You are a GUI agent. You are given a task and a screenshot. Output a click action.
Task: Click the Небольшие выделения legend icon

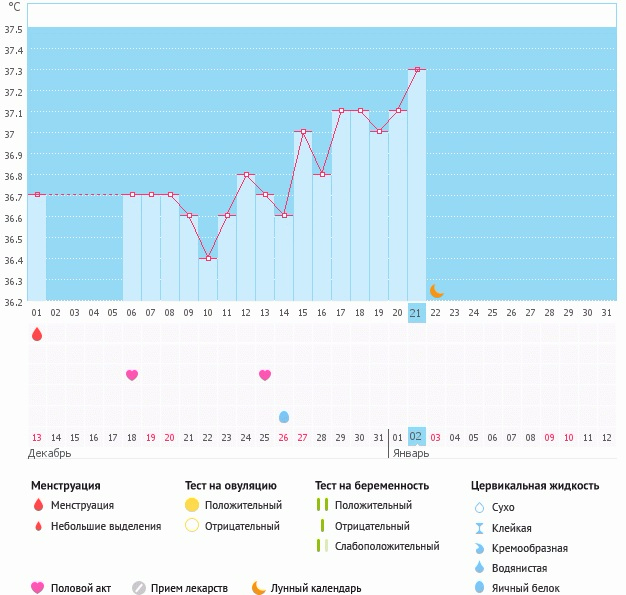(38, 527)
